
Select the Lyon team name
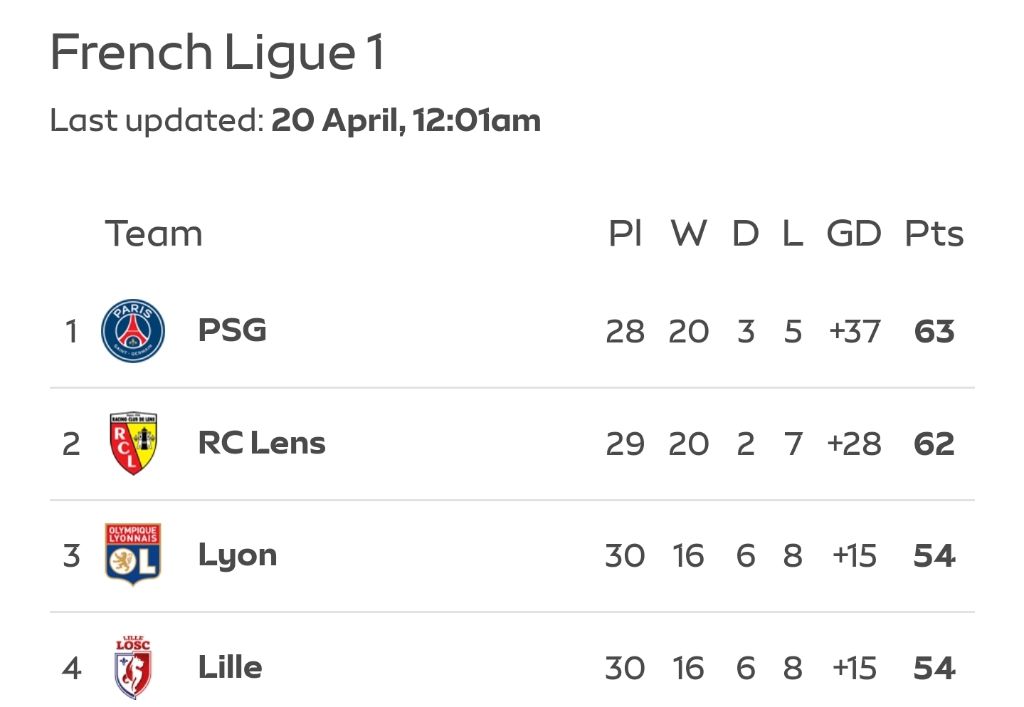pyautogui.click(x=238, y=557)
